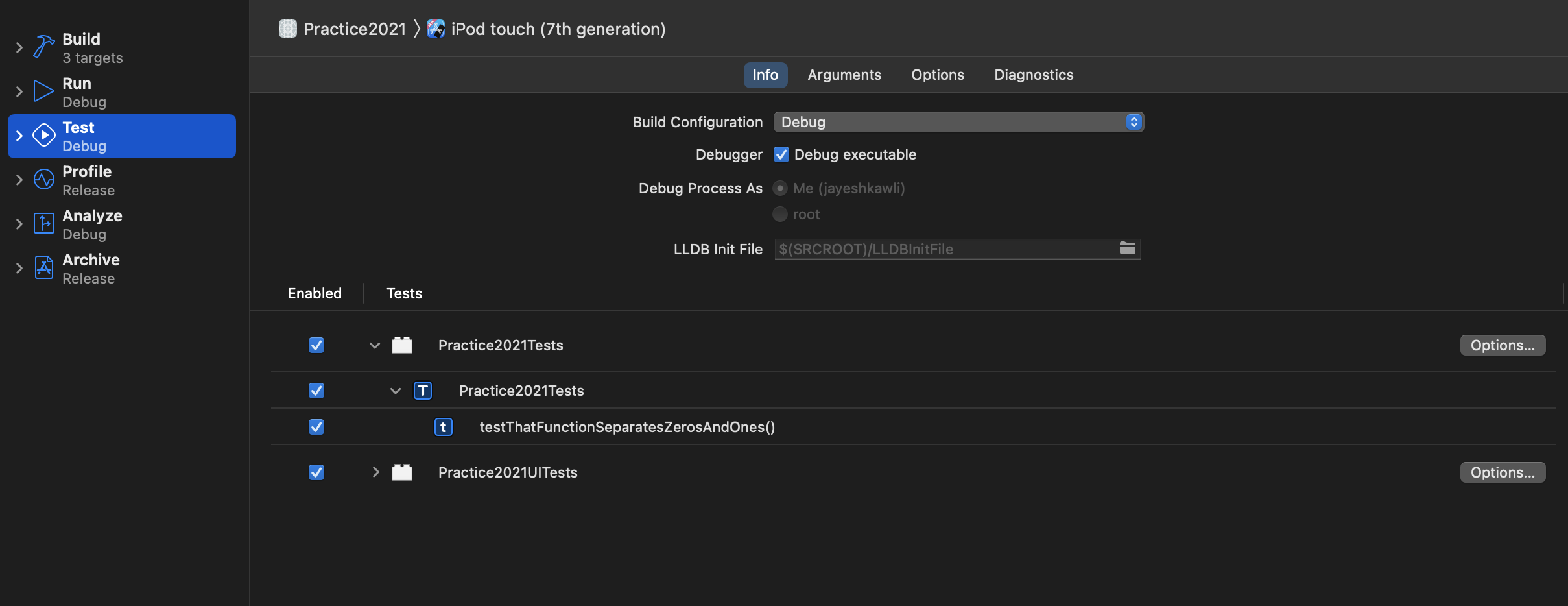Select the Archive action row
The height and width of the screenshot is (606, 1568).
pyautogui.click(x=122, y=269)
